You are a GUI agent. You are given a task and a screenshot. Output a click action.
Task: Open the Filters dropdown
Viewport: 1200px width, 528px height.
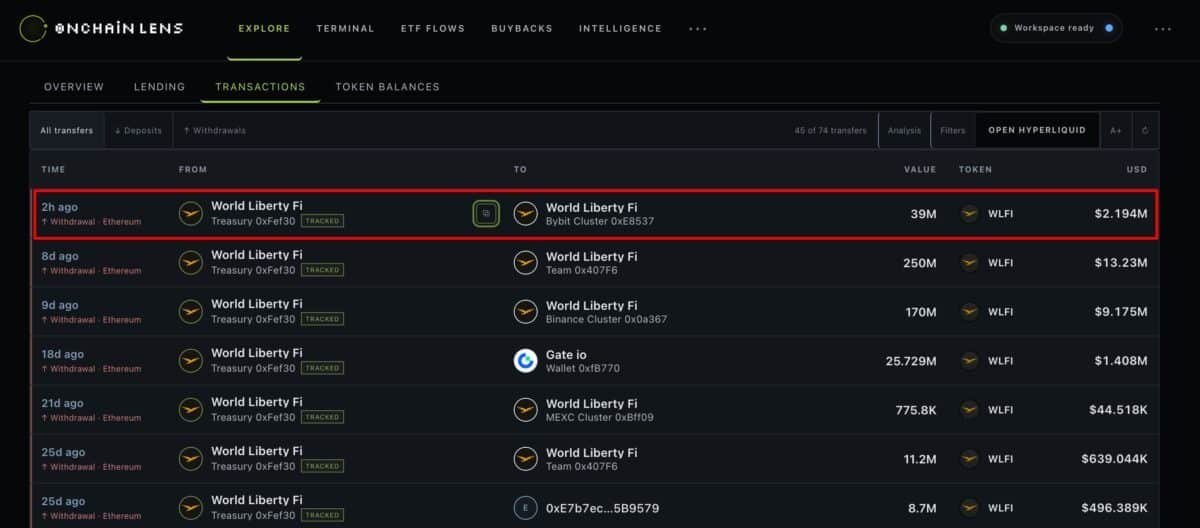(x=953, y=130)
